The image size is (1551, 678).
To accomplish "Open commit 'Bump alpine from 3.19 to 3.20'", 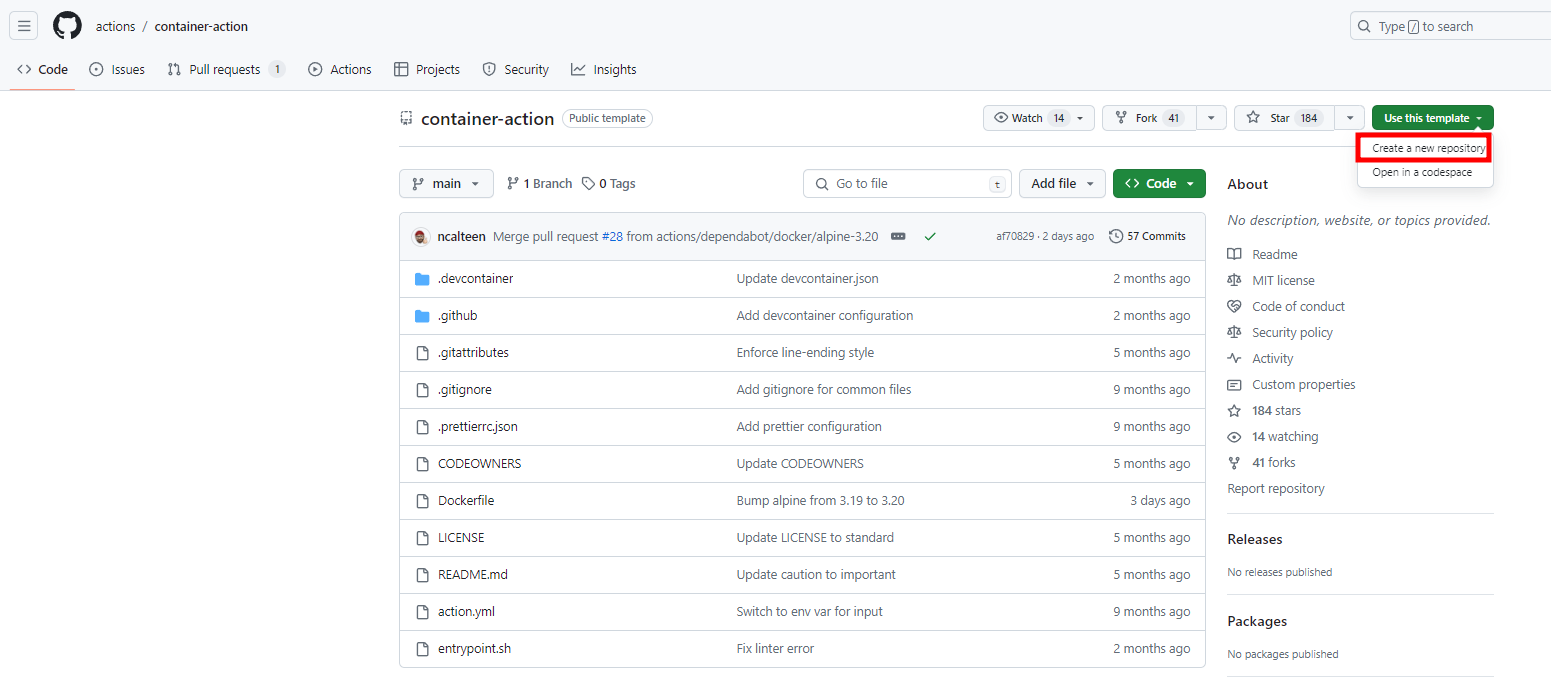I will coord(820,501).
